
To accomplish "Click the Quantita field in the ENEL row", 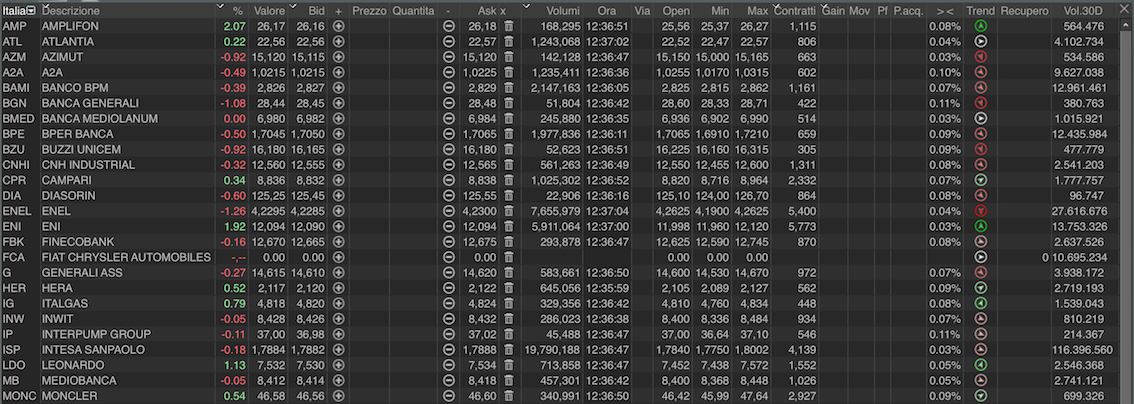I will 414,211.
